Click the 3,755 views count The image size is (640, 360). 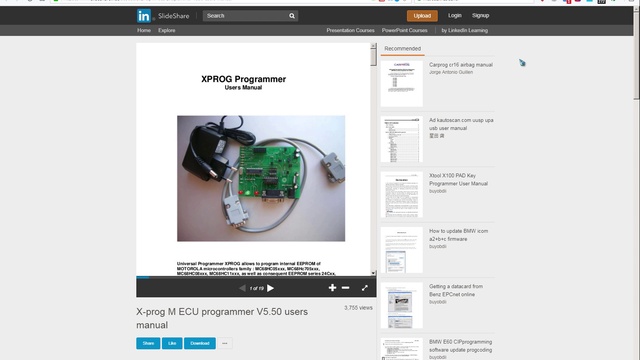click(358, 308)
